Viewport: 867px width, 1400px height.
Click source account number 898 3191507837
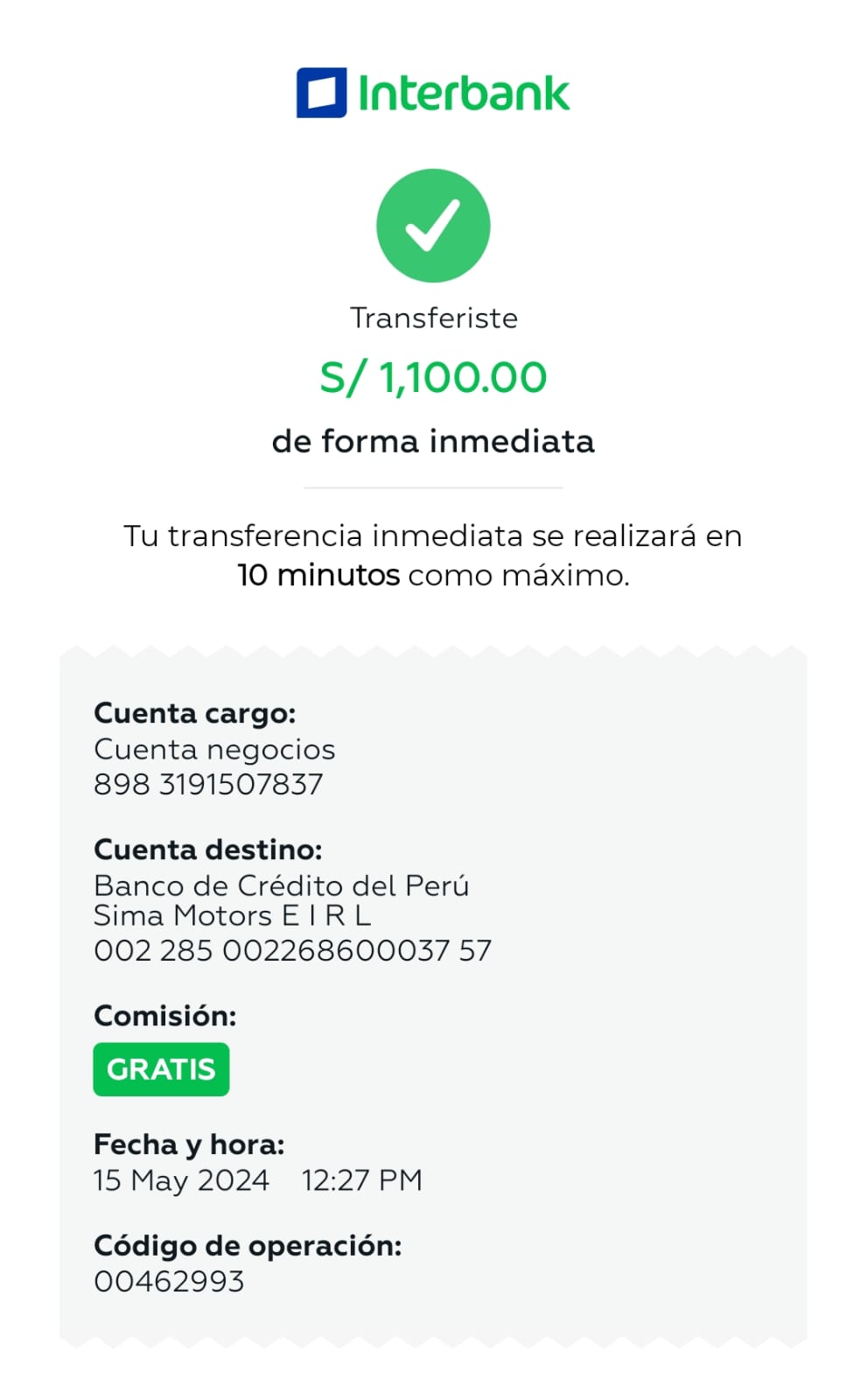pos(208,784)
